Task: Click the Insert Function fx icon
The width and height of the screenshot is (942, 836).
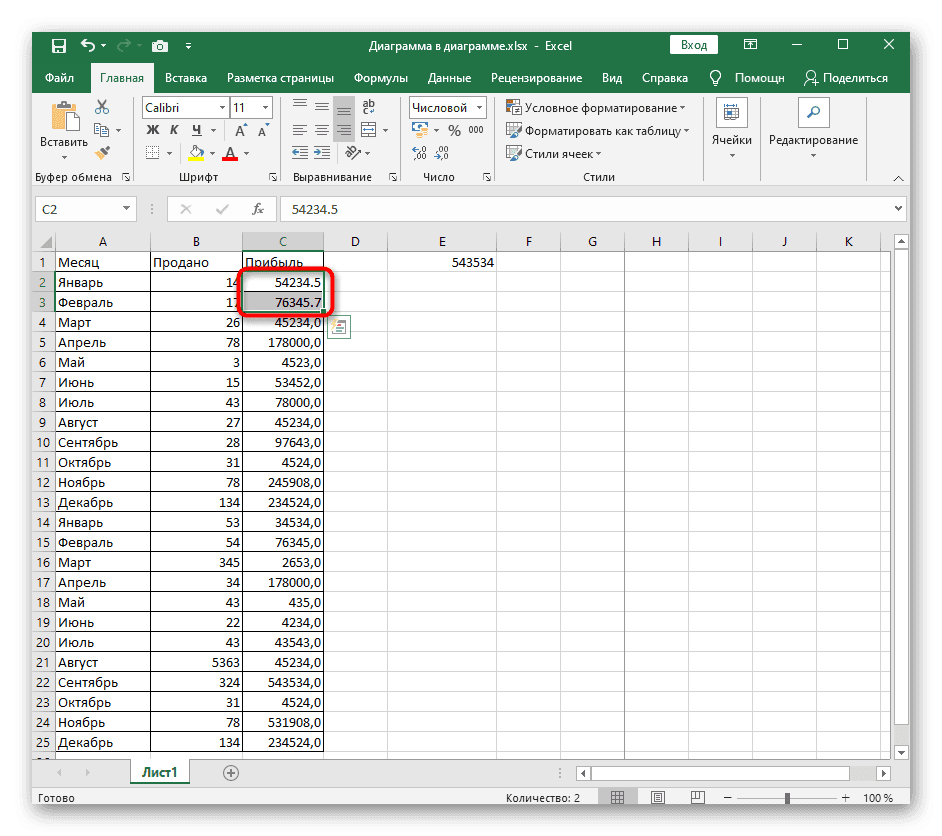Action: tap(257, 209)
